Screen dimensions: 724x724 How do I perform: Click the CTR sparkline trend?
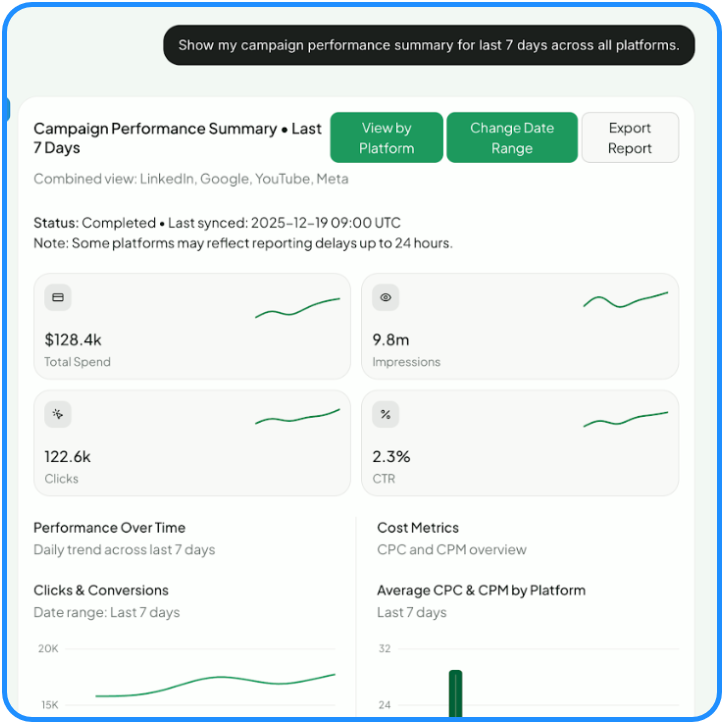[x=625, y=418]
